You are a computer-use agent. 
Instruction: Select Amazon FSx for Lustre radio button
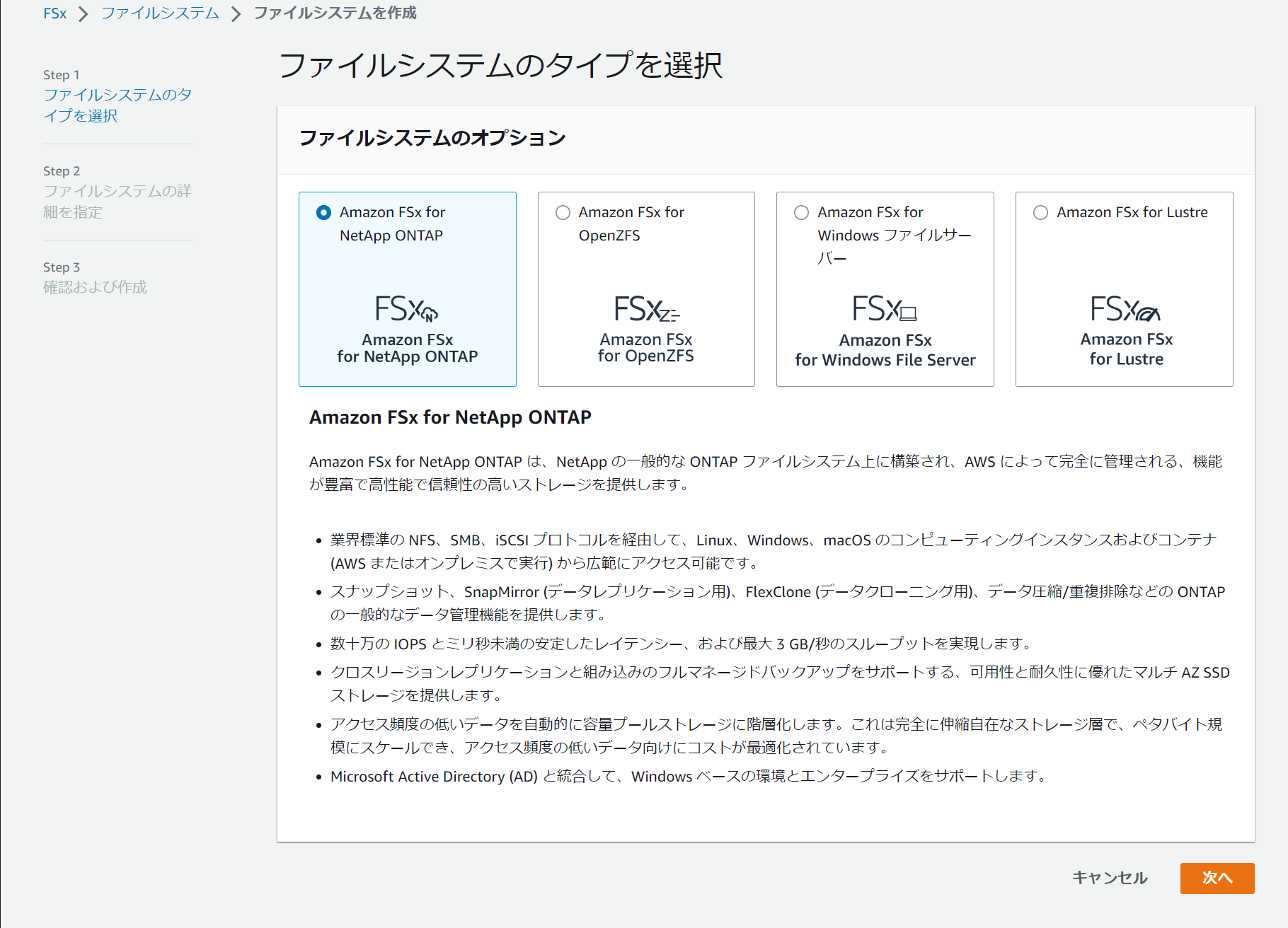point(1040,212)
